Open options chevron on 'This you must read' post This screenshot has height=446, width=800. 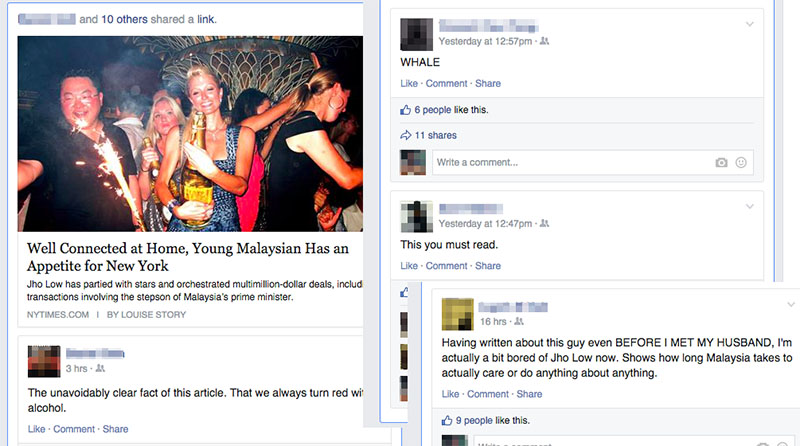coord(749,207)
